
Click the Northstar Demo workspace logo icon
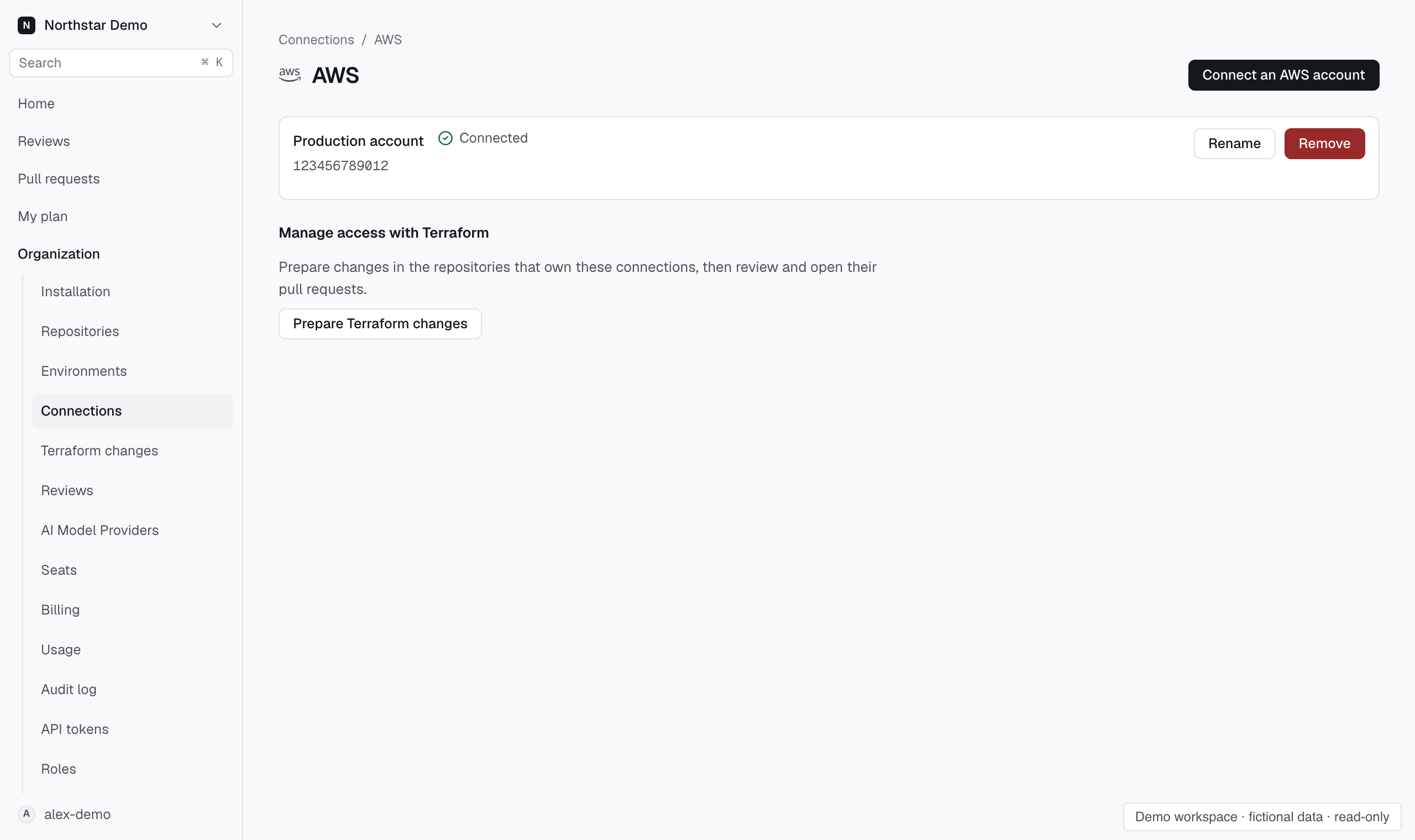[26, 25]
